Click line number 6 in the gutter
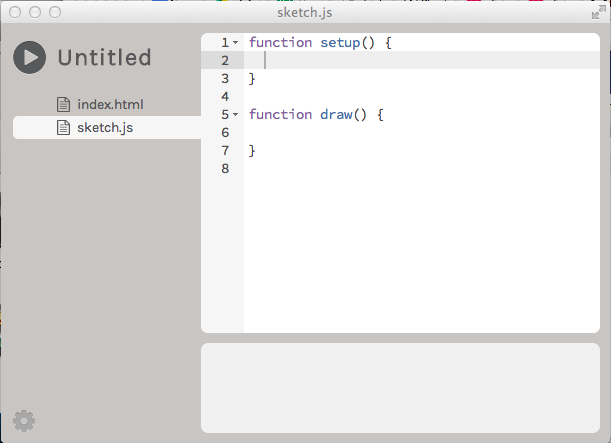The height and width of the screenshot is (443, 611). click(225, 132)
